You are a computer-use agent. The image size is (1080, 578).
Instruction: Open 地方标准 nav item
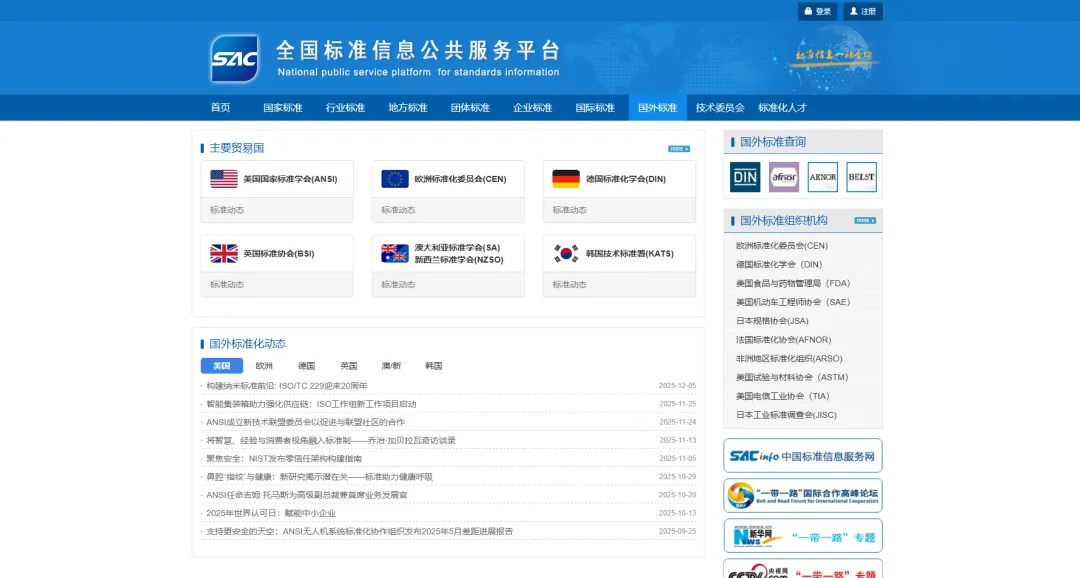[408, 107]
